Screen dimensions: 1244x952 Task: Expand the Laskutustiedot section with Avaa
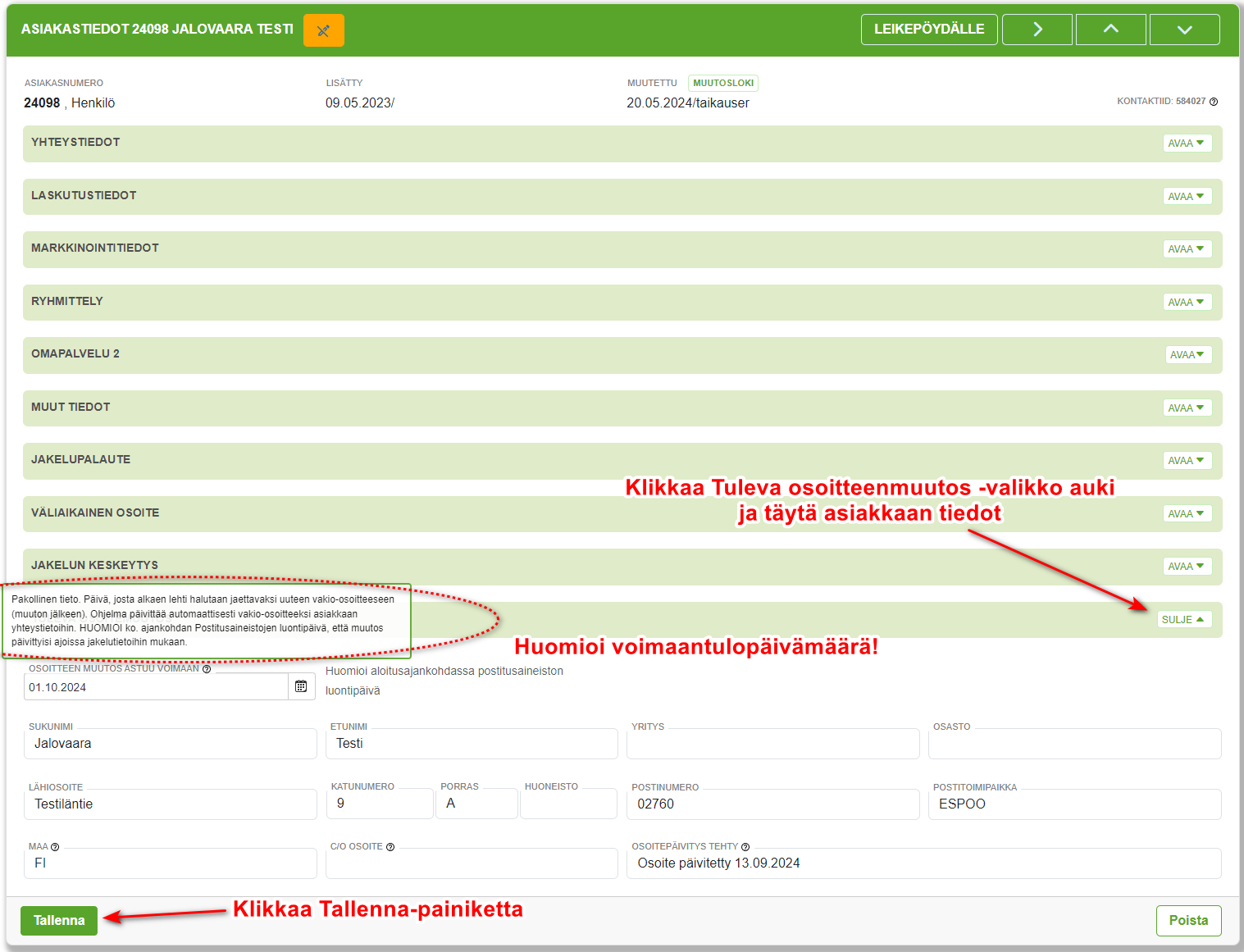pos(1187,197)
